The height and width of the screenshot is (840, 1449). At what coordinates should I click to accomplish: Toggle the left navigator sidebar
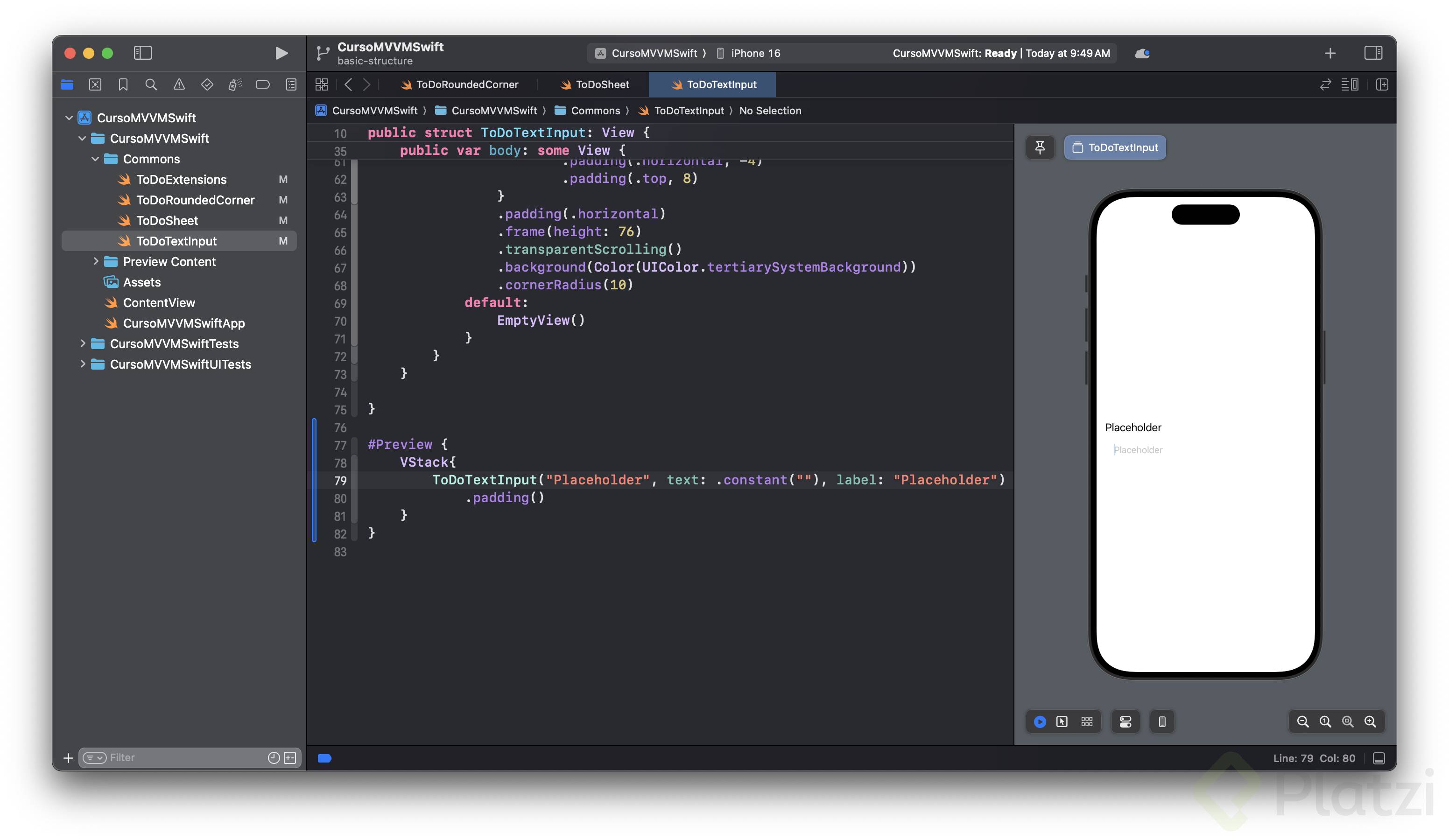pyautogui.click(x=142, y=54)
